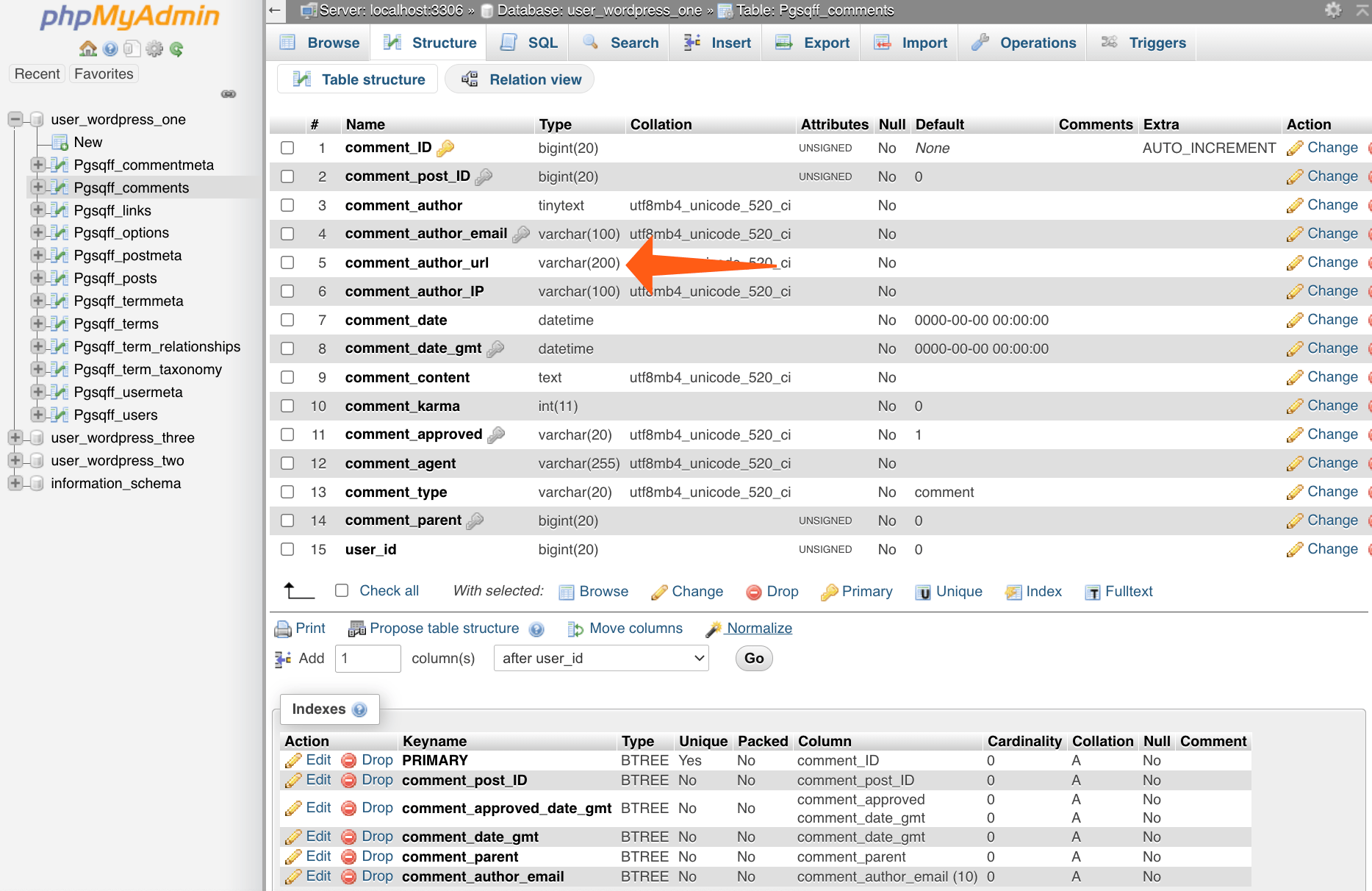Select the Move columns icon
This screenshot has width=1372, height=891.
pyautogui.click(x=576, y=629)
